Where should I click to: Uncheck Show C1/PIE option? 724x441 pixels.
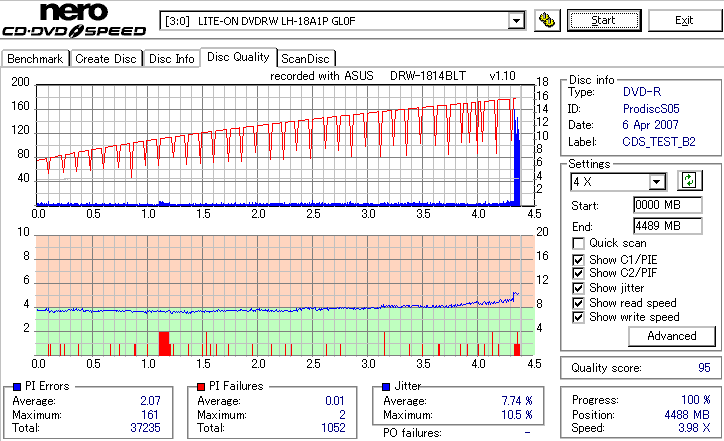pos(578,260)
